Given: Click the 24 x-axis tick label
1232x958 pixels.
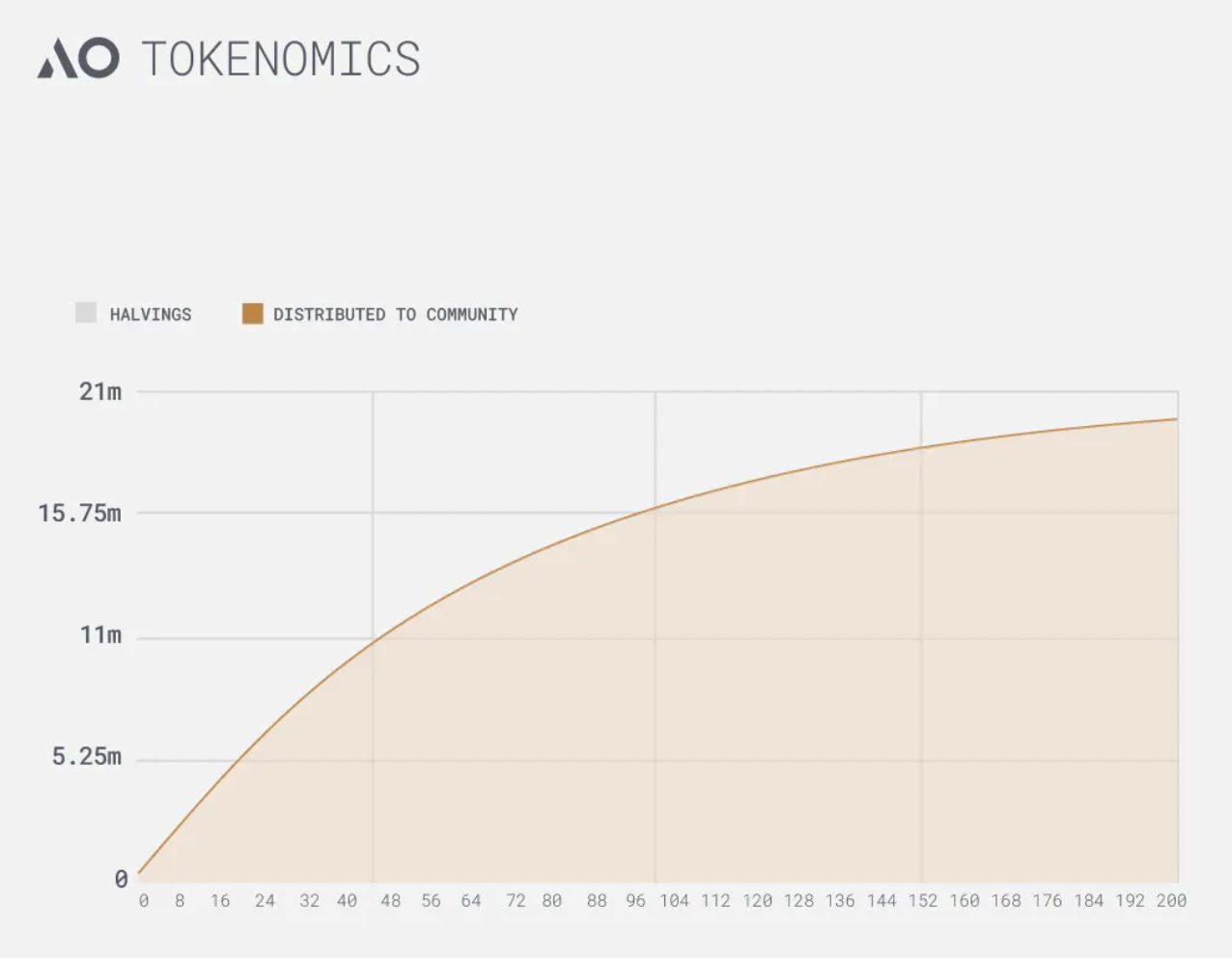Looking at the screenshot, I should (265, 901).
